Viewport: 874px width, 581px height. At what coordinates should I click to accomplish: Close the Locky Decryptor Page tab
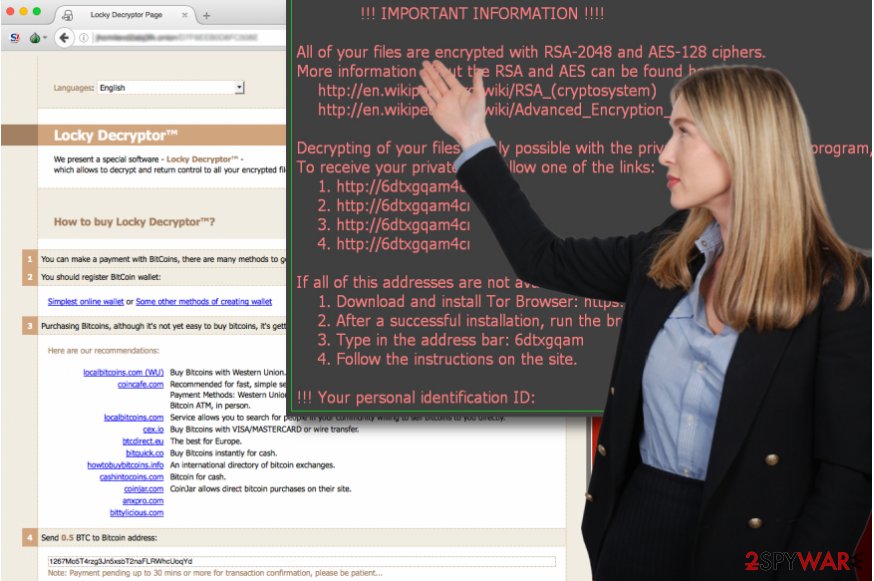(x=184, y=15)
